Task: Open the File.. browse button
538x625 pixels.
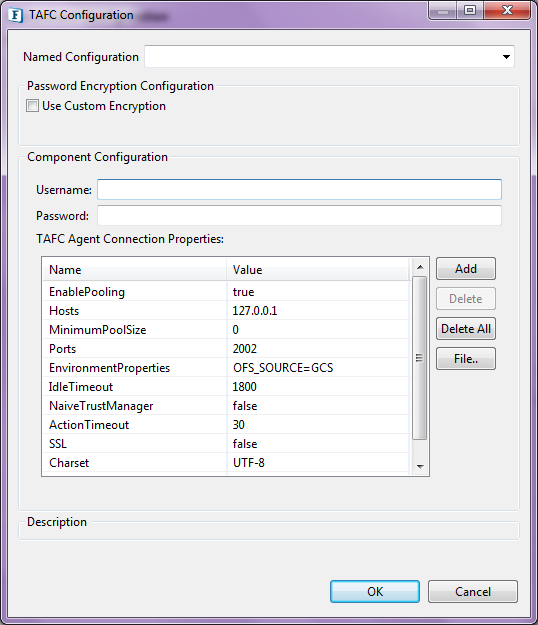Action: tap(466, 359)
